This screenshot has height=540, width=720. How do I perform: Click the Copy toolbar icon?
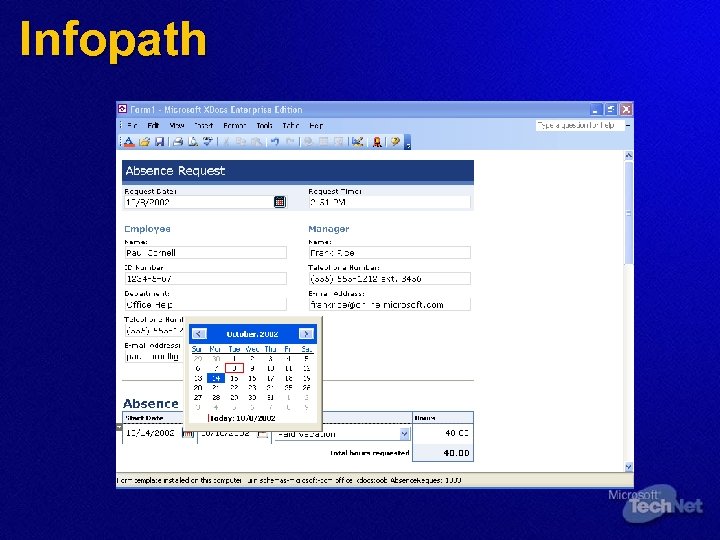[241, 142]
